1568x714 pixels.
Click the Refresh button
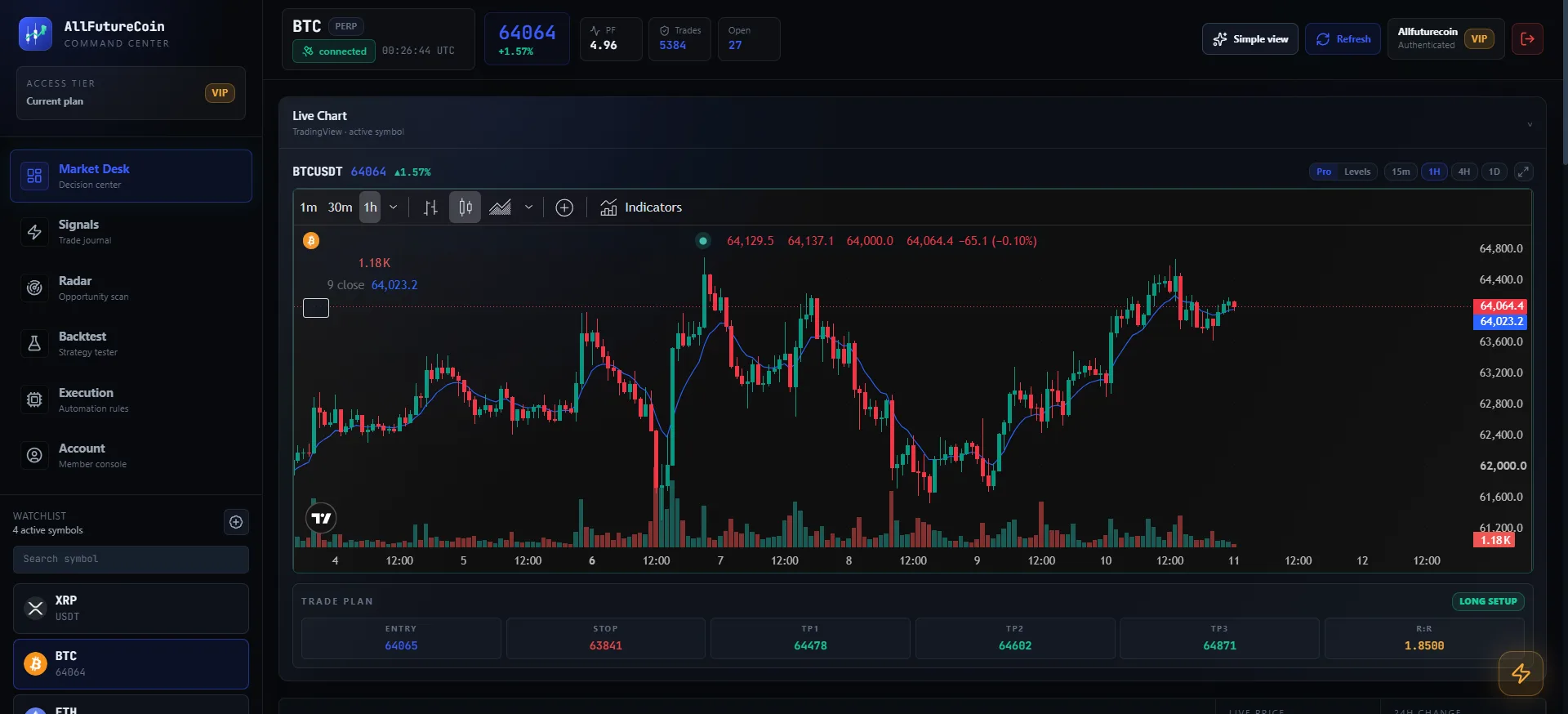(x=1343, y=39)
